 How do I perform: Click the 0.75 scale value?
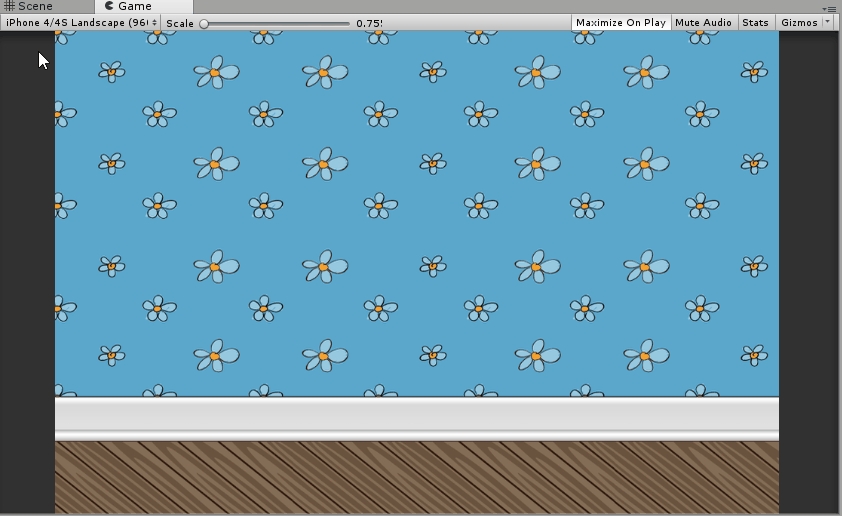[368, 23]
